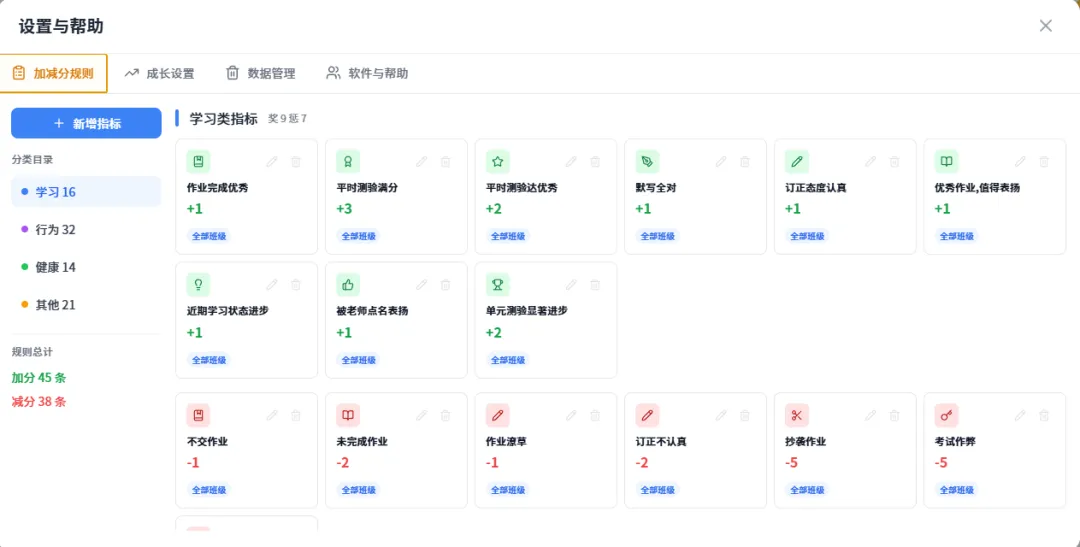
Task: Click the star icon on 平时测验达优秀
Action: point(497,162)
